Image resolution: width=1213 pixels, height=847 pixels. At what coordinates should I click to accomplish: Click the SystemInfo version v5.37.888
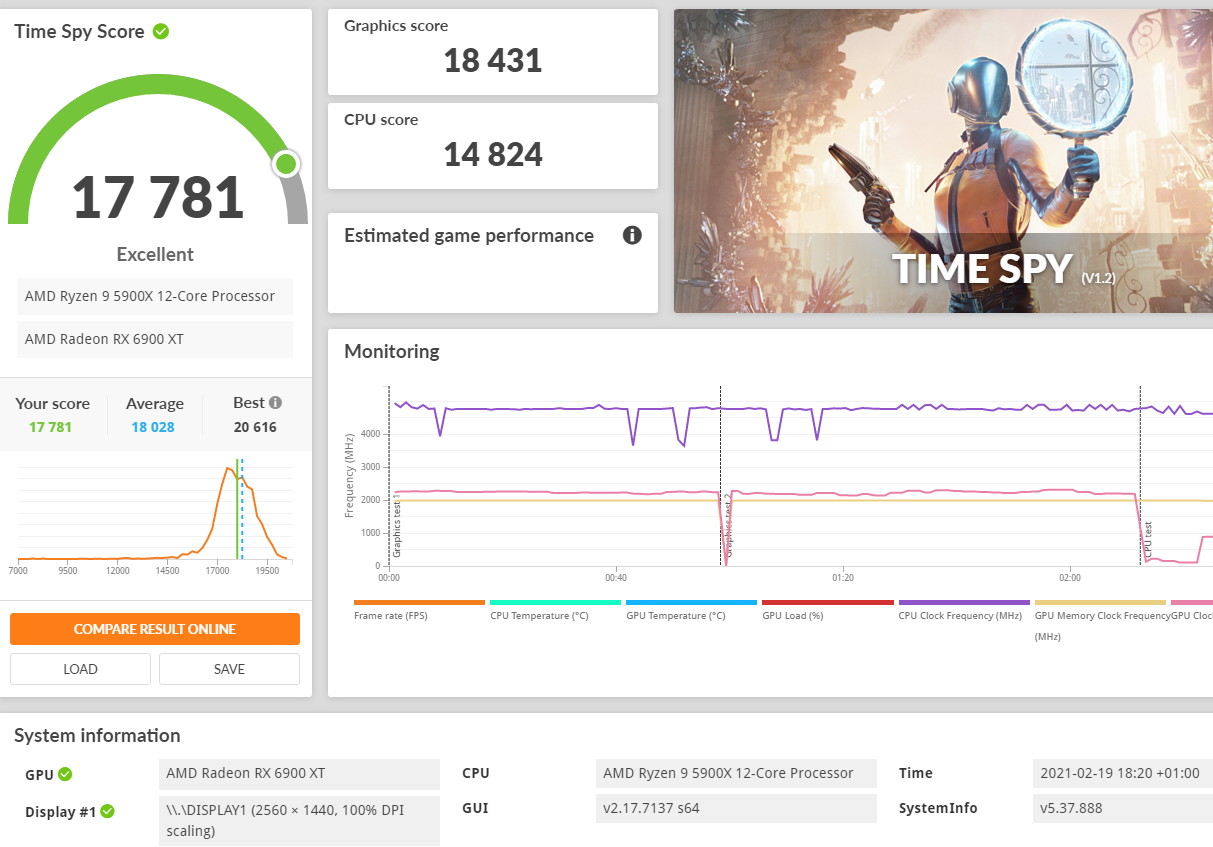coord(1122,809)
